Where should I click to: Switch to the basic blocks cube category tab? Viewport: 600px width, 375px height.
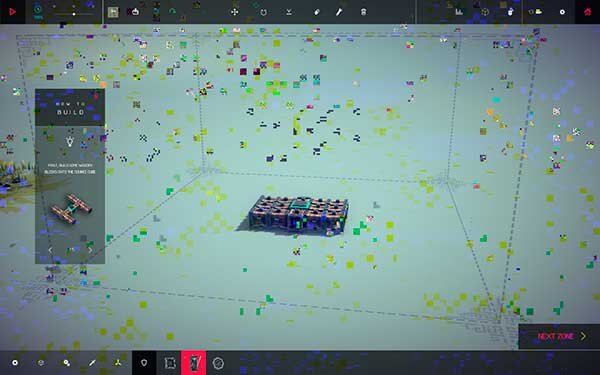tap(41, 363)
